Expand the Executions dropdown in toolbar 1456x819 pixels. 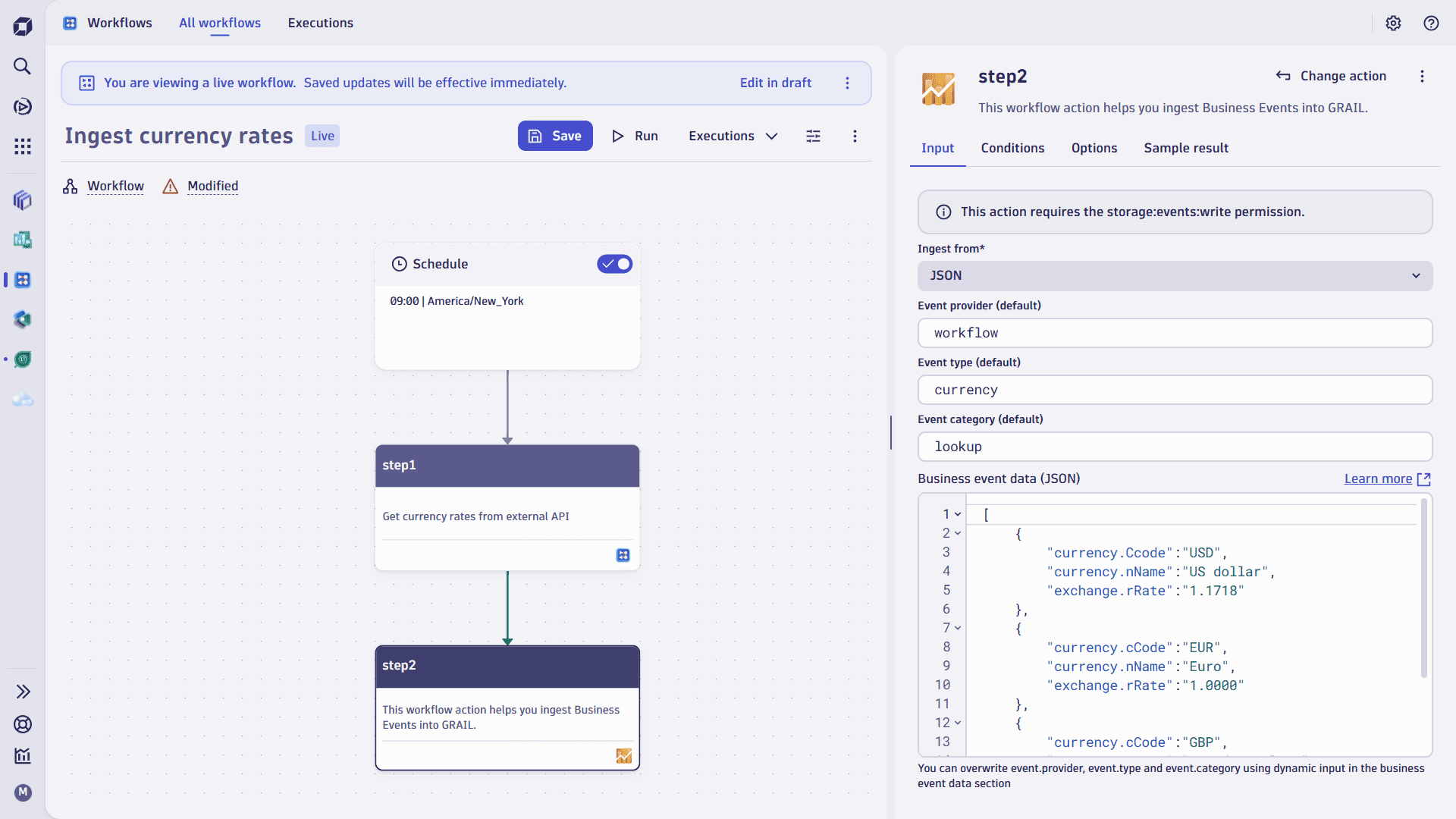click(x=733, y=136)
